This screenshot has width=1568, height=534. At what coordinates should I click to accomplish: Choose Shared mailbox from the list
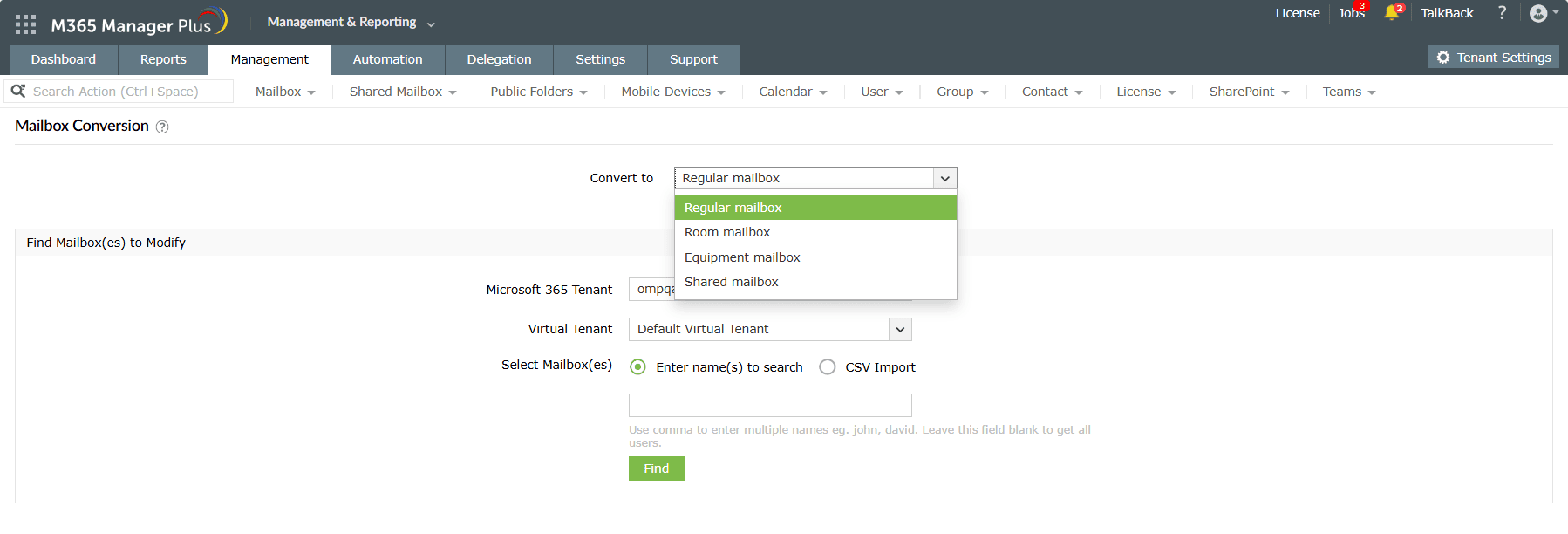pos(732,282)
